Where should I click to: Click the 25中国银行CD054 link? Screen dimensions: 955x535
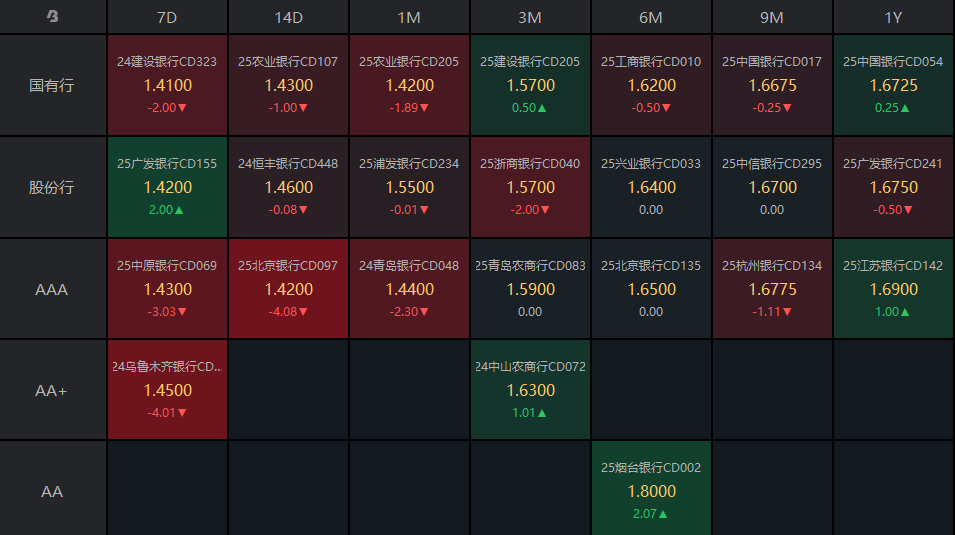tap(893, 62)
